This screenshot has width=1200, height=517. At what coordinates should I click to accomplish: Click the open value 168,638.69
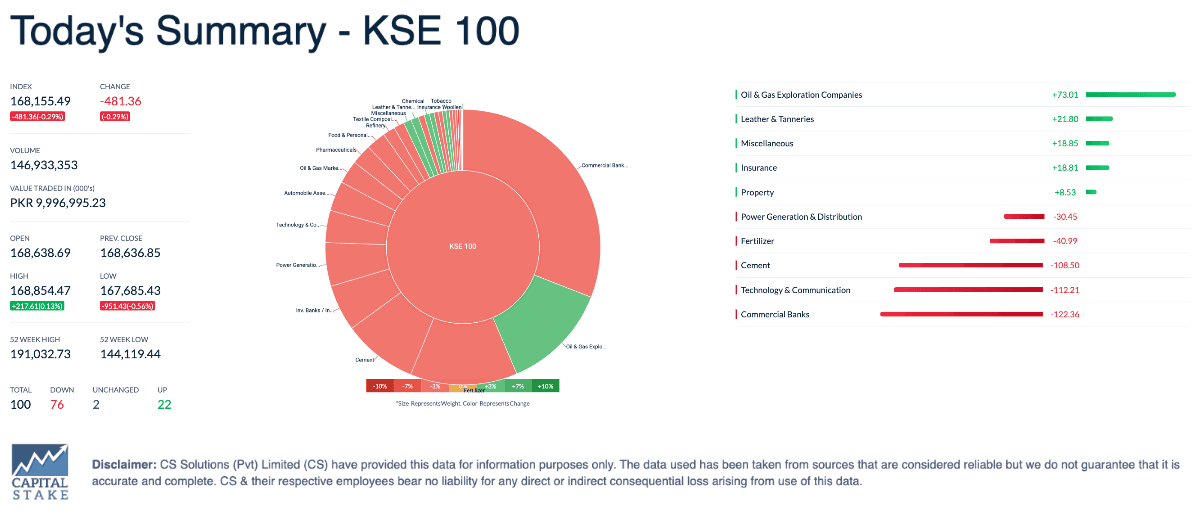[x=40, y=253]
